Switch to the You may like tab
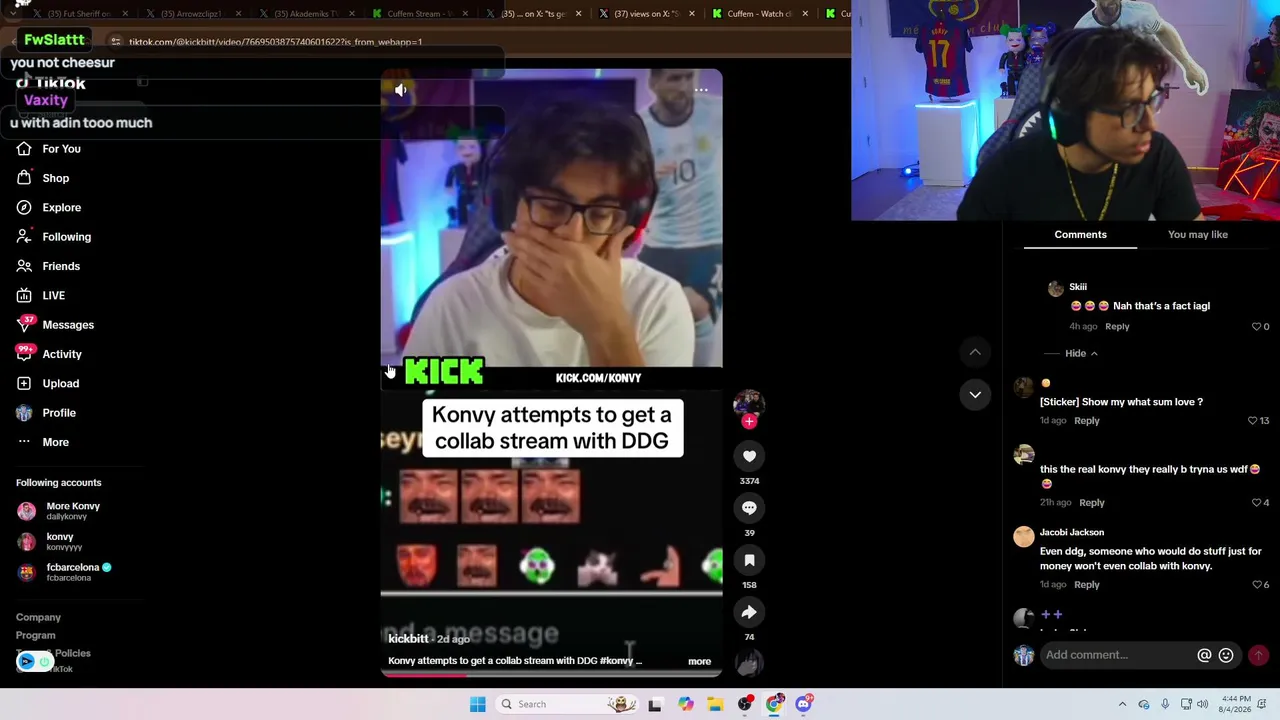The image size is (1280, 720). (x=1198, y=235)
